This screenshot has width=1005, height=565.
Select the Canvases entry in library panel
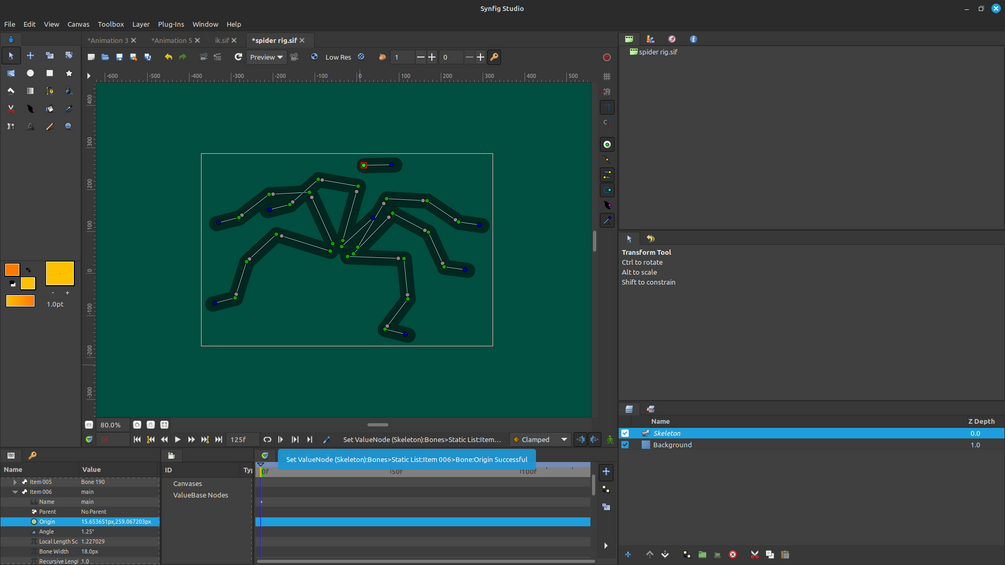[x=187, y=483]
